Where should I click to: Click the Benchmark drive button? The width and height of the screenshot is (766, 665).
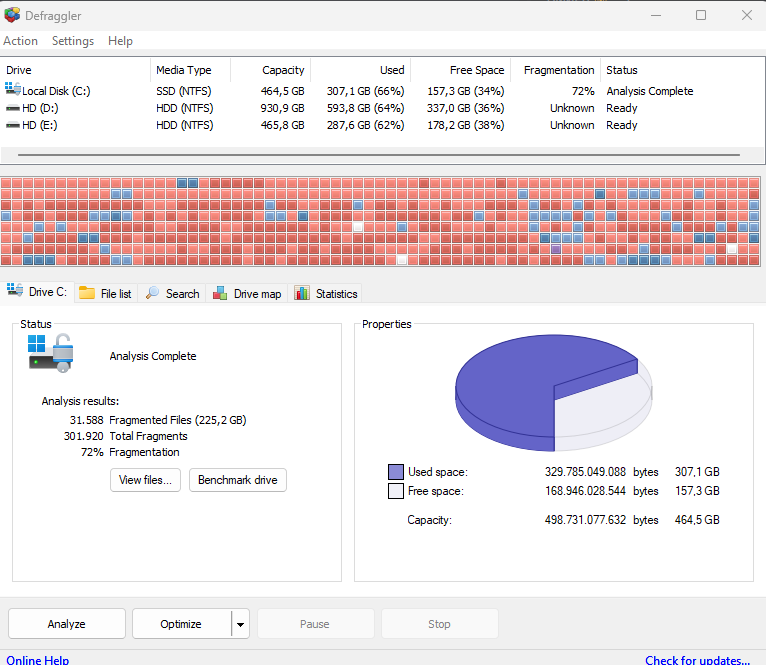tap(238, 480)
